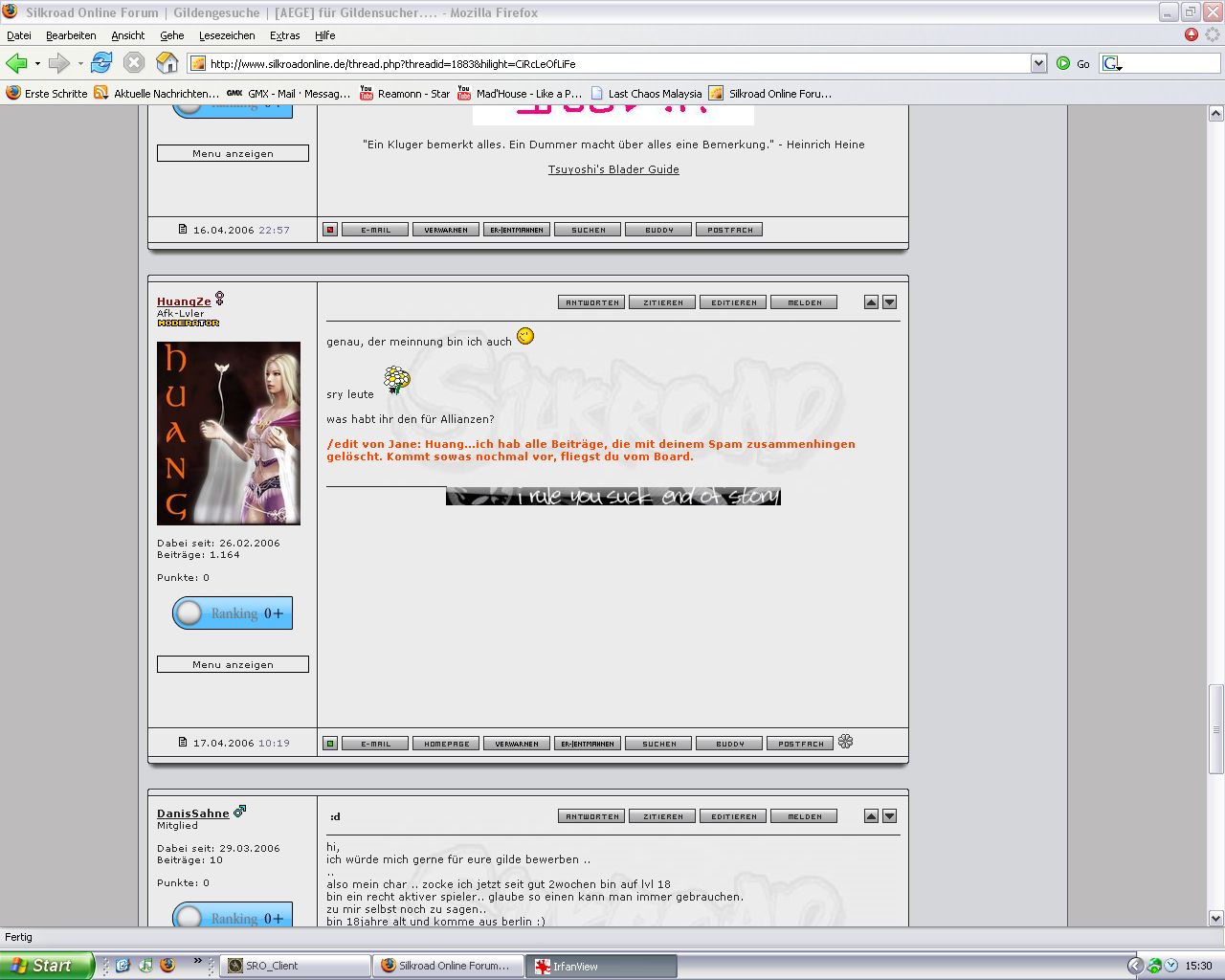This screenshot has width=1225, height=980.
Task: Click scroll-down arrow icon in DanisSahne's post
Action: pos(889,816)
